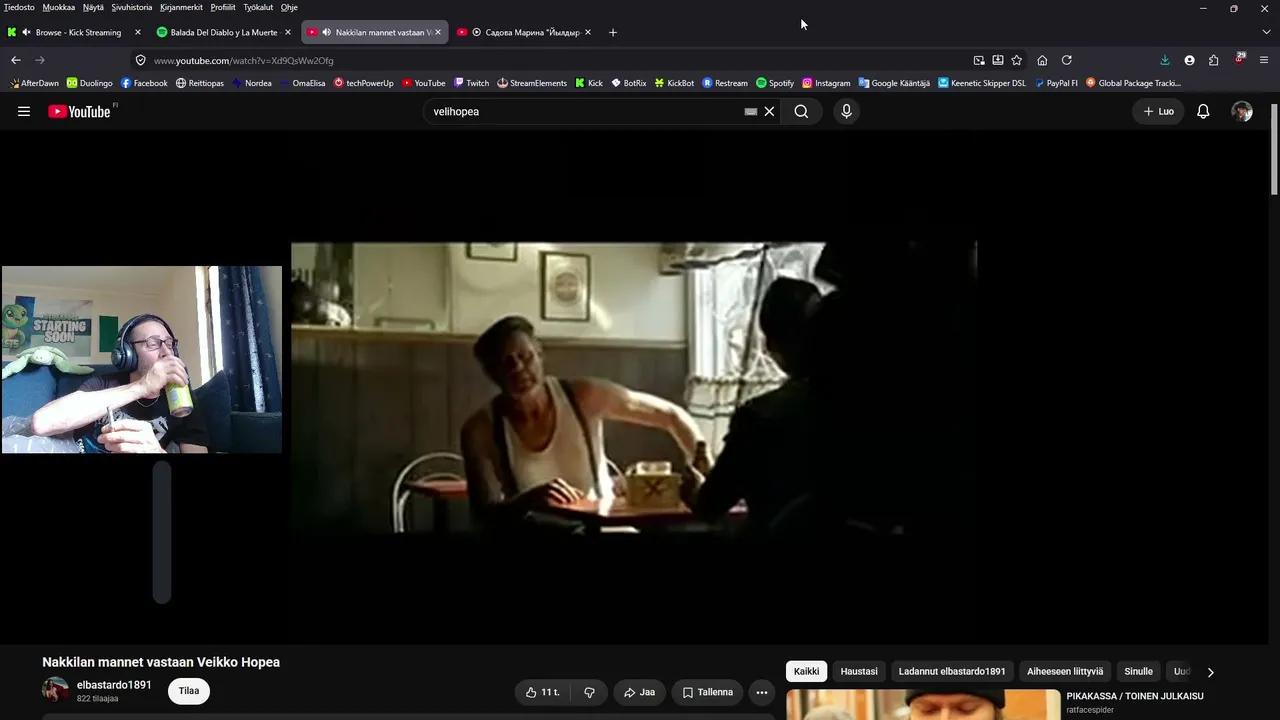Open the YouTube guide hamburger menu

(24, 111)
